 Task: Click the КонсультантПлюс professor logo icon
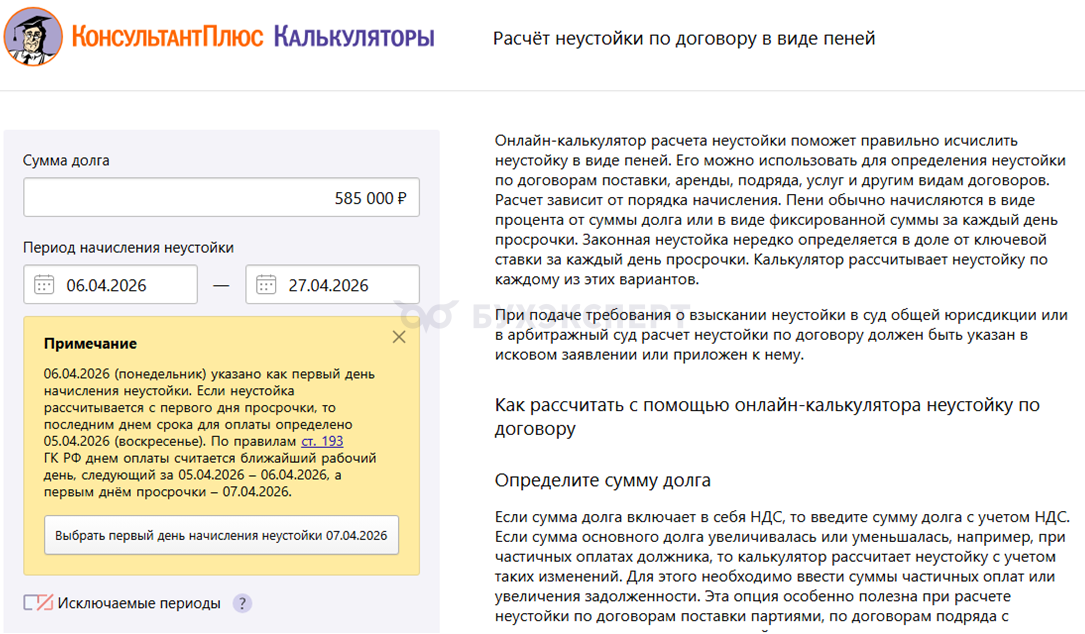(33, 37)
